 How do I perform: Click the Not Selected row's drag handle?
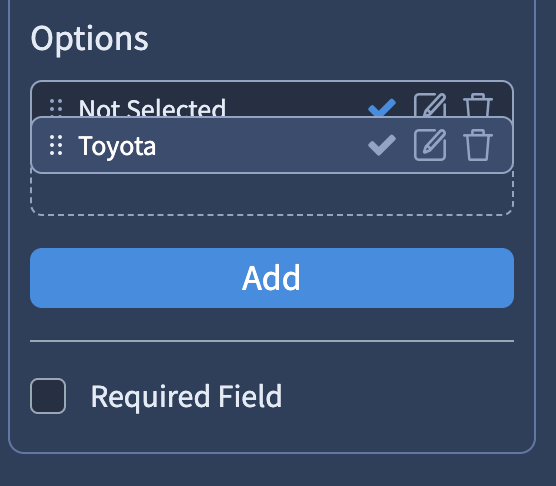(56, 107)
